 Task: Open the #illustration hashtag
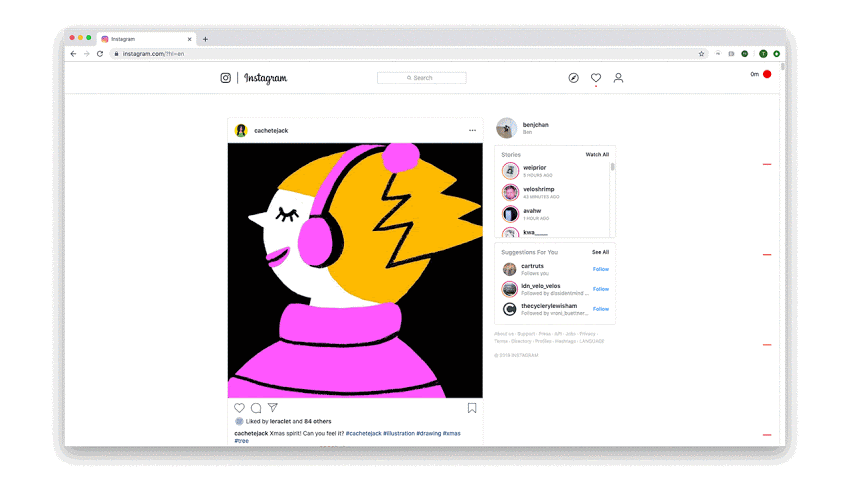click(399, 434)
